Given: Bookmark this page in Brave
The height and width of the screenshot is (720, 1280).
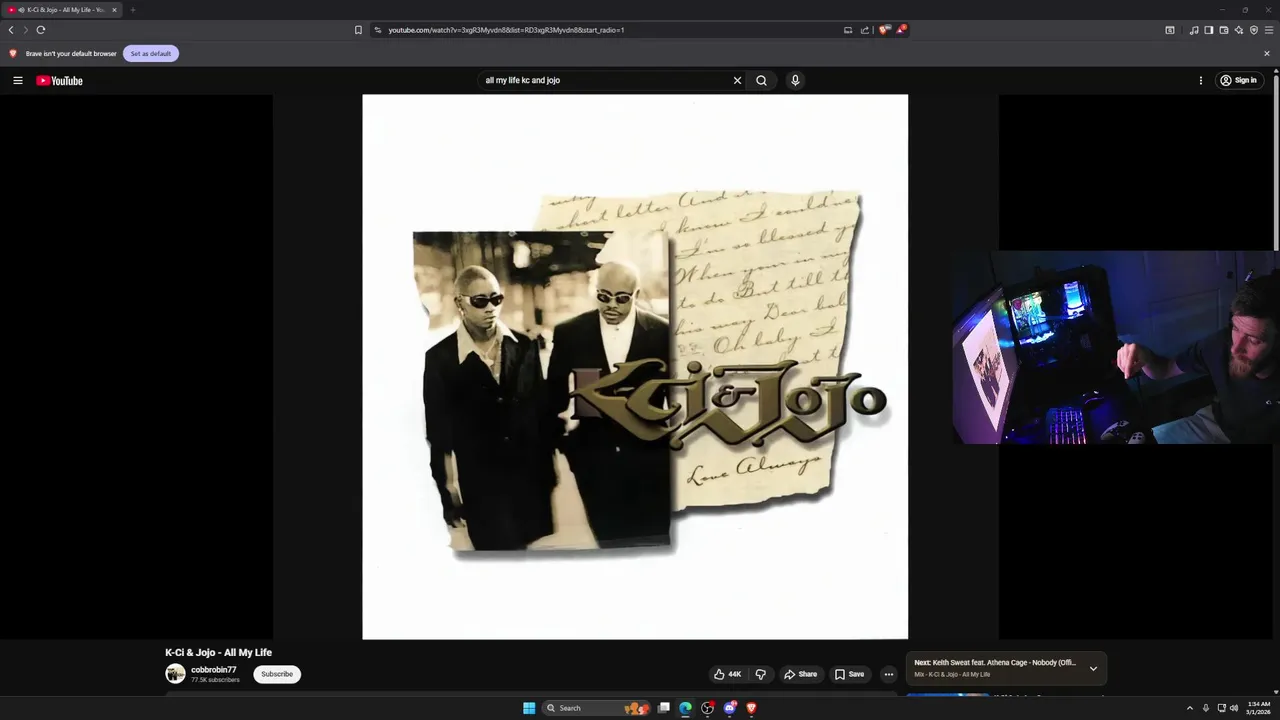Looking at the screenshot, I should click(358, 30).
